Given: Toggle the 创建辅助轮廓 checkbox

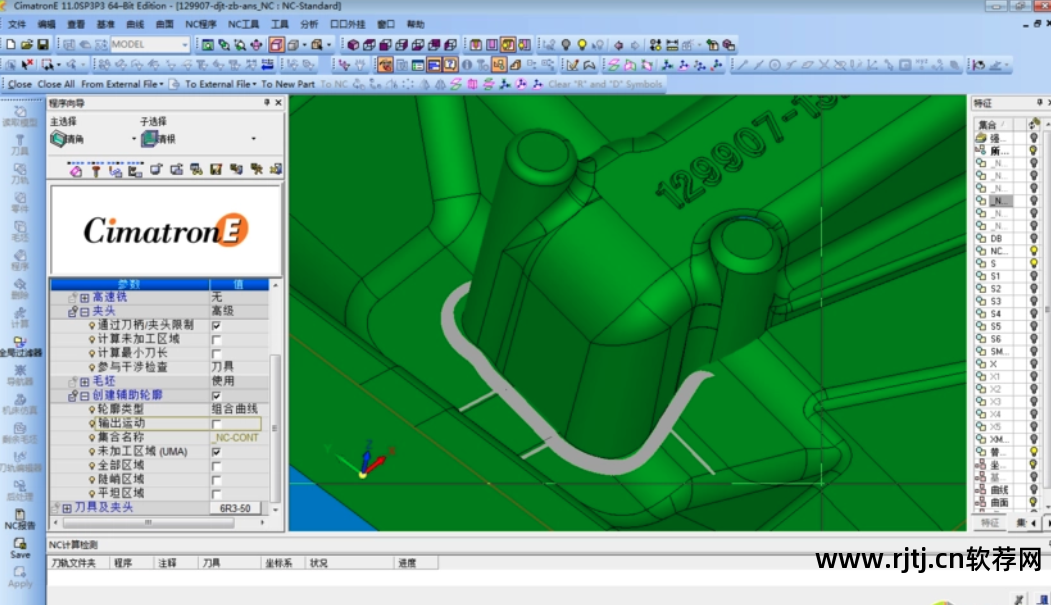Looking at the screenshot, I should tap(217, 396).
